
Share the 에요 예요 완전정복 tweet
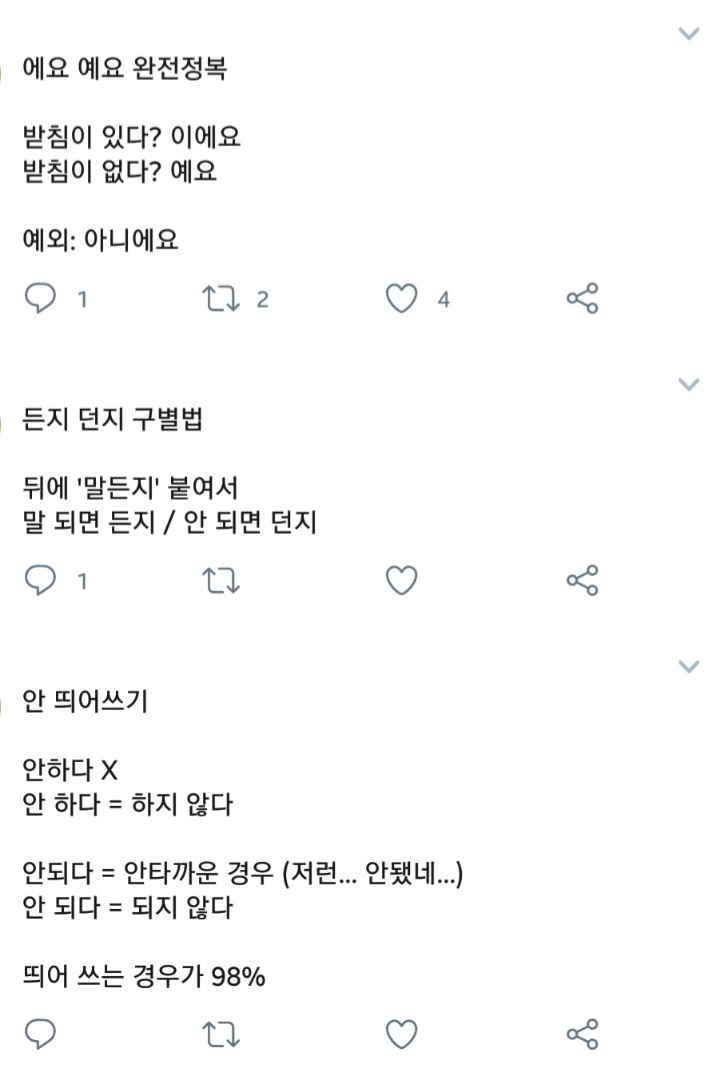pos(582,298)
